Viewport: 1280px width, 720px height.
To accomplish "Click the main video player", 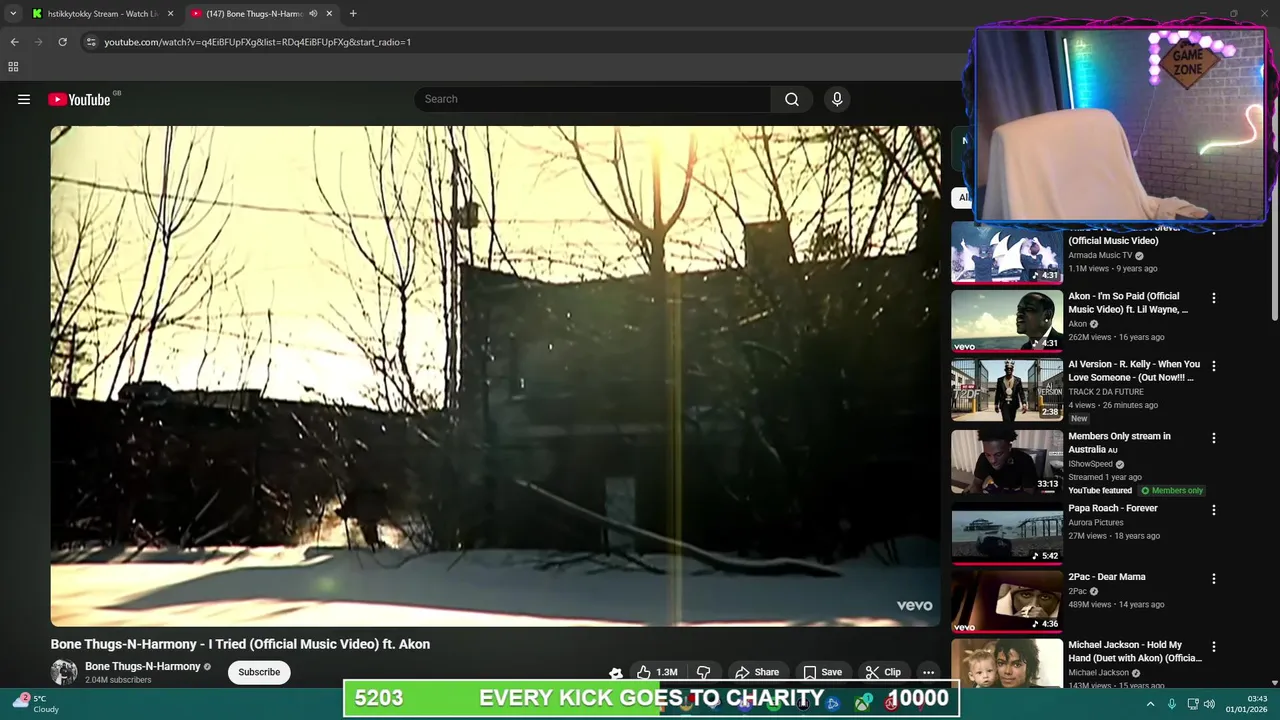I will pos(495,376).
